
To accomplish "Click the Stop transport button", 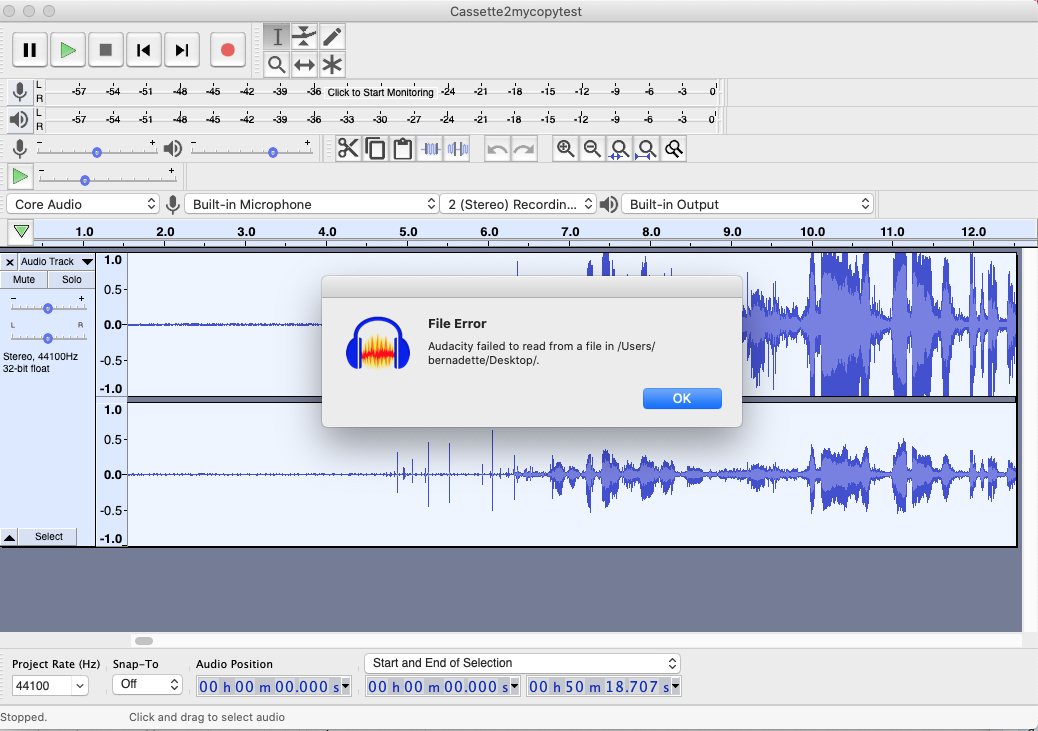I will coord(105,50).
